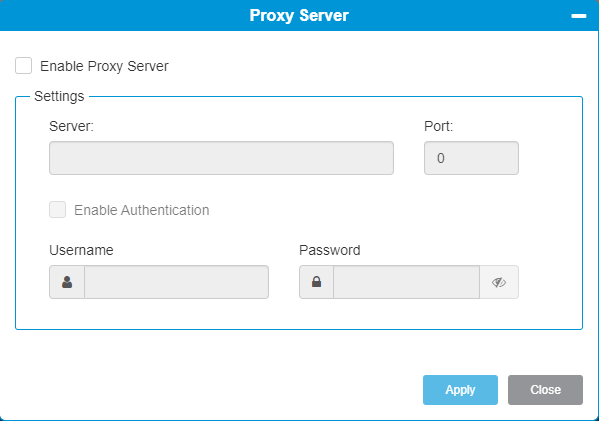Toggle password visibility with the eye icon

point(499,282)
